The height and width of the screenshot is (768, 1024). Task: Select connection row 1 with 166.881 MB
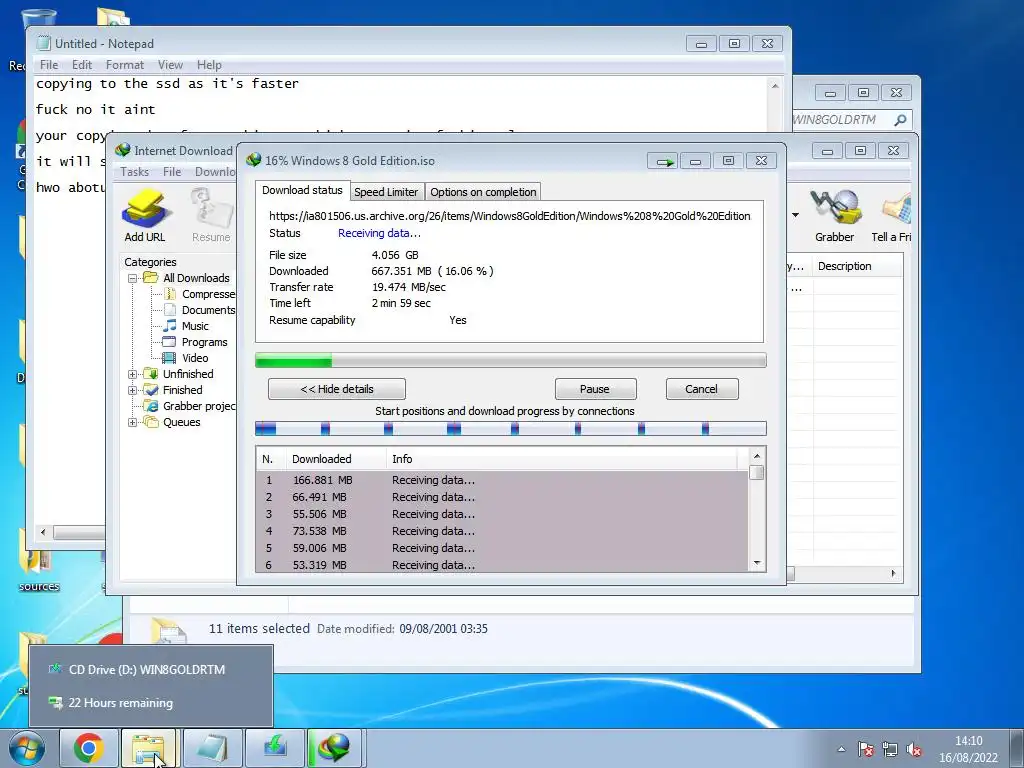pyautogui.click(x=502, y=480)
